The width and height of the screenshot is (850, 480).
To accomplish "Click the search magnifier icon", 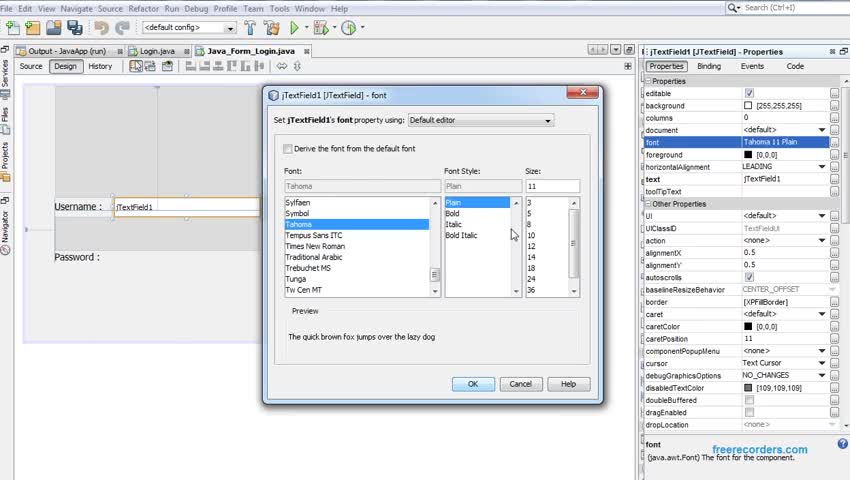I will [732, 8].
